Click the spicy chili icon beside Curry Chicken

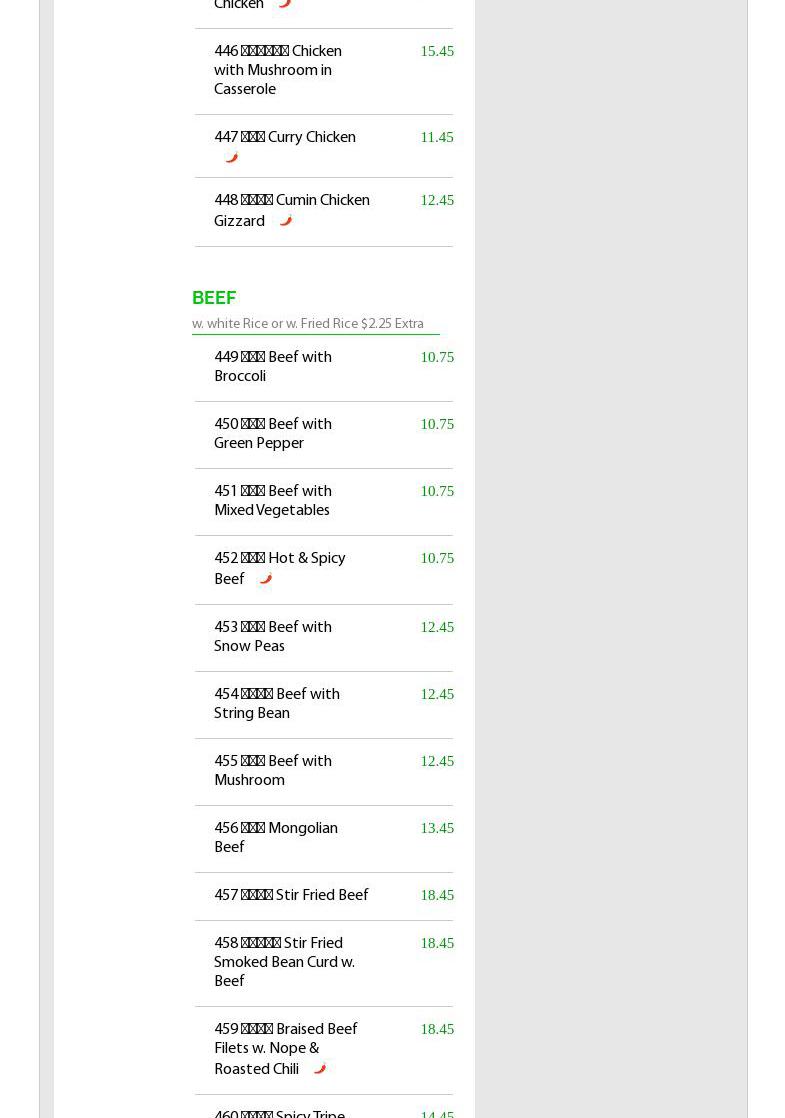pyautogui.click(x=231, y=158)
